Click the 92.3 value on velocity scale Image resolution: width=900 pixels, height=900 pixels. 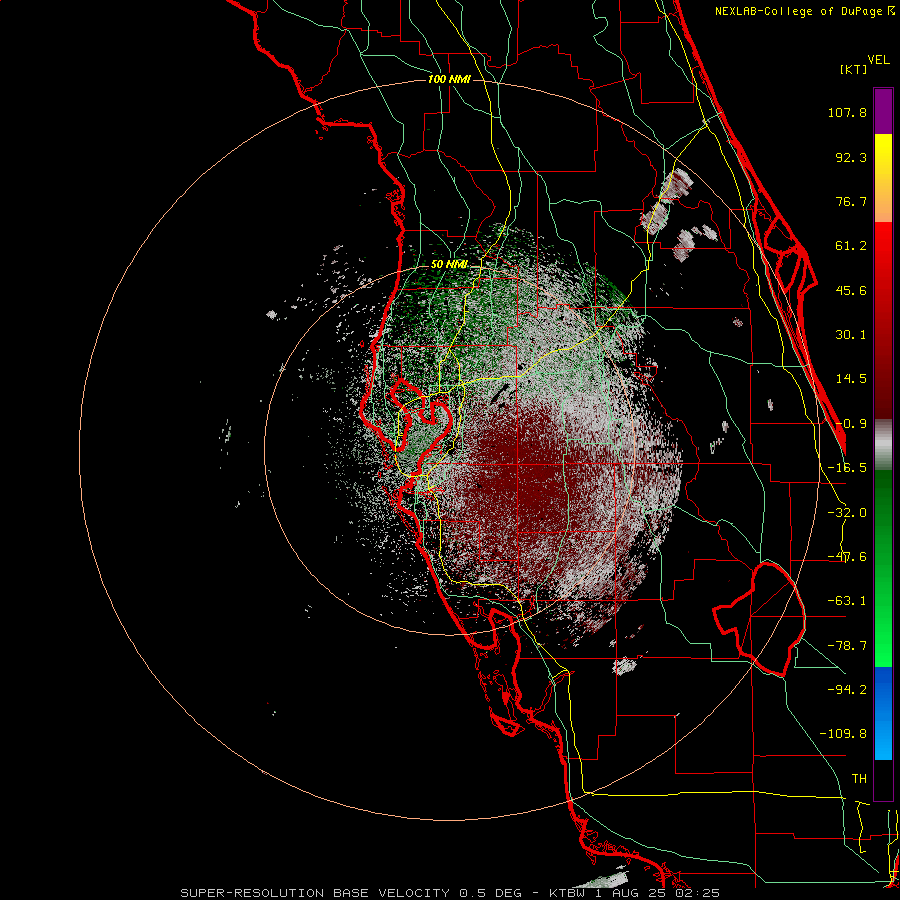point(851,157)
